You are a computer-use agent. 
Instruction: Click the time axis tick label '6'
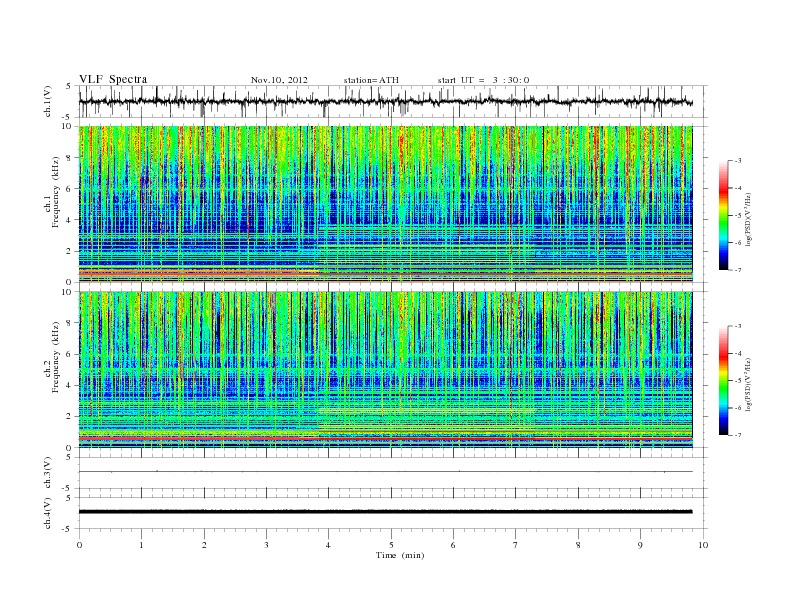coord(453,545)
